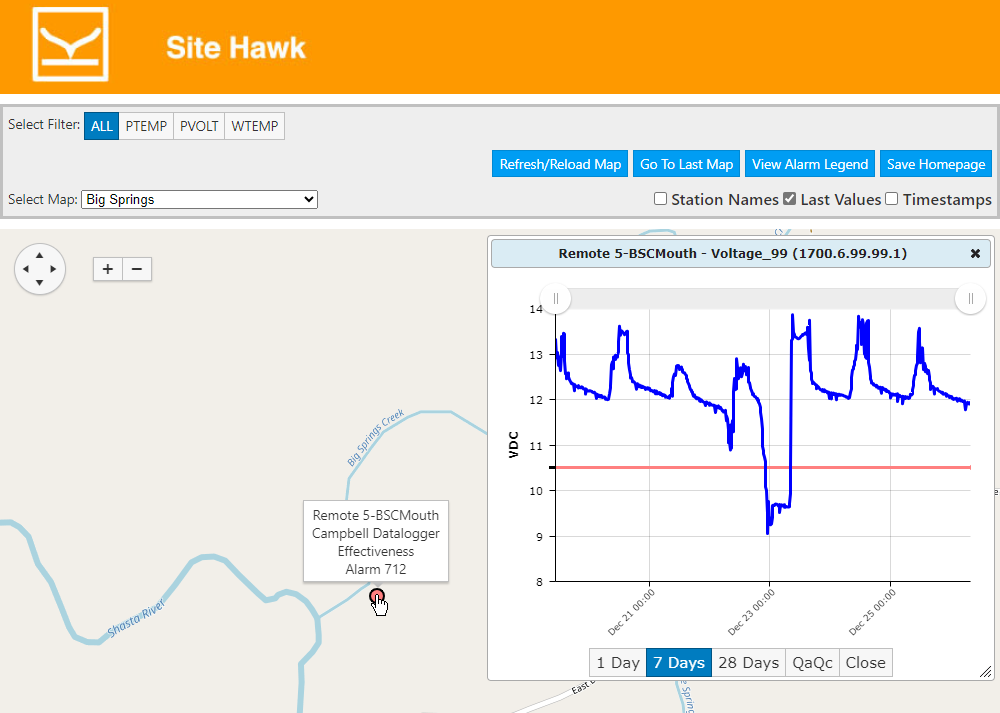Click the Dec 25 00:00 axis label

pos(872,612)
